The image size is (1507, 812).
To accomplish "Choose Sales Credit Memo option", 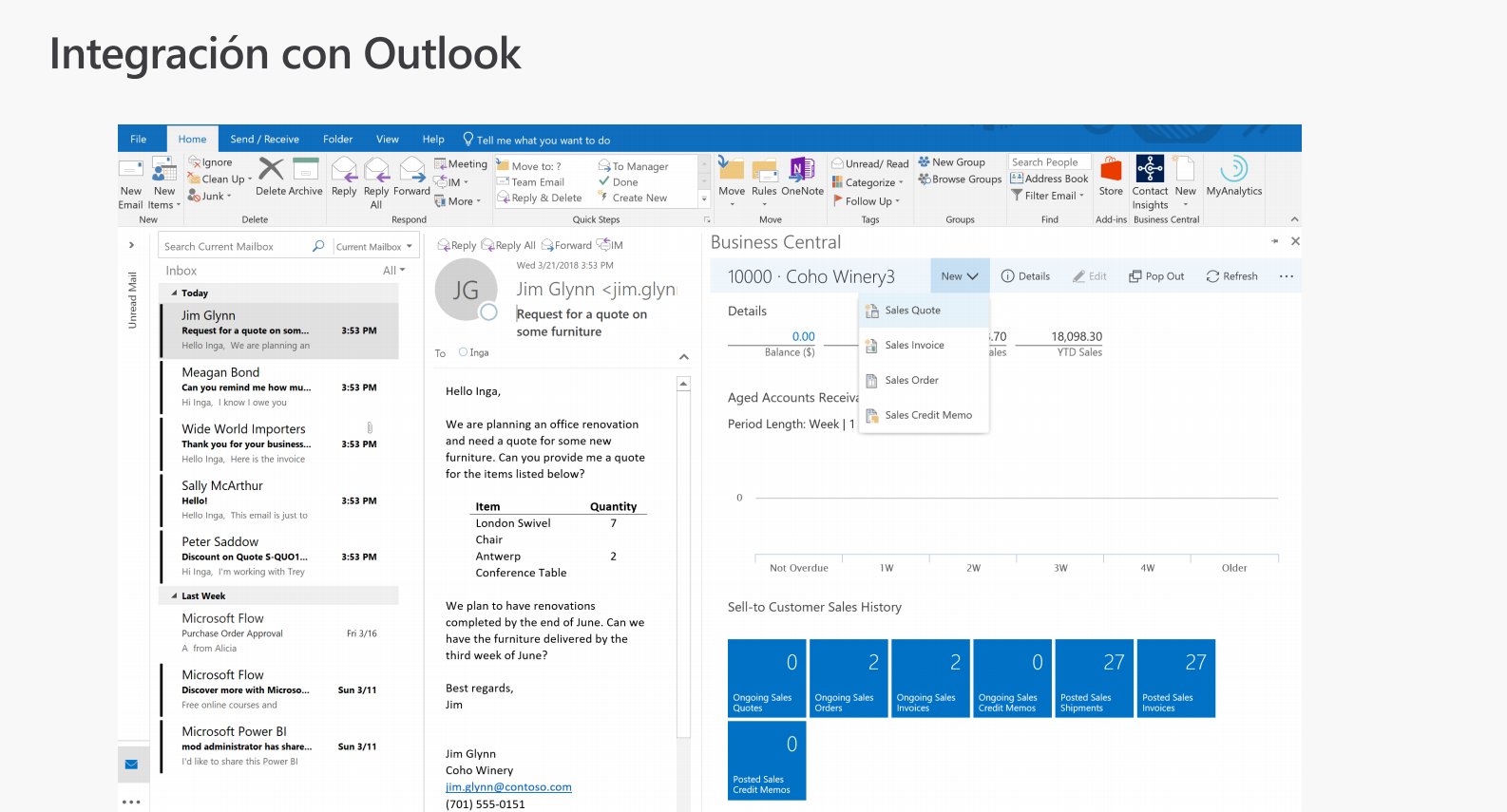I will click(925, 415).
